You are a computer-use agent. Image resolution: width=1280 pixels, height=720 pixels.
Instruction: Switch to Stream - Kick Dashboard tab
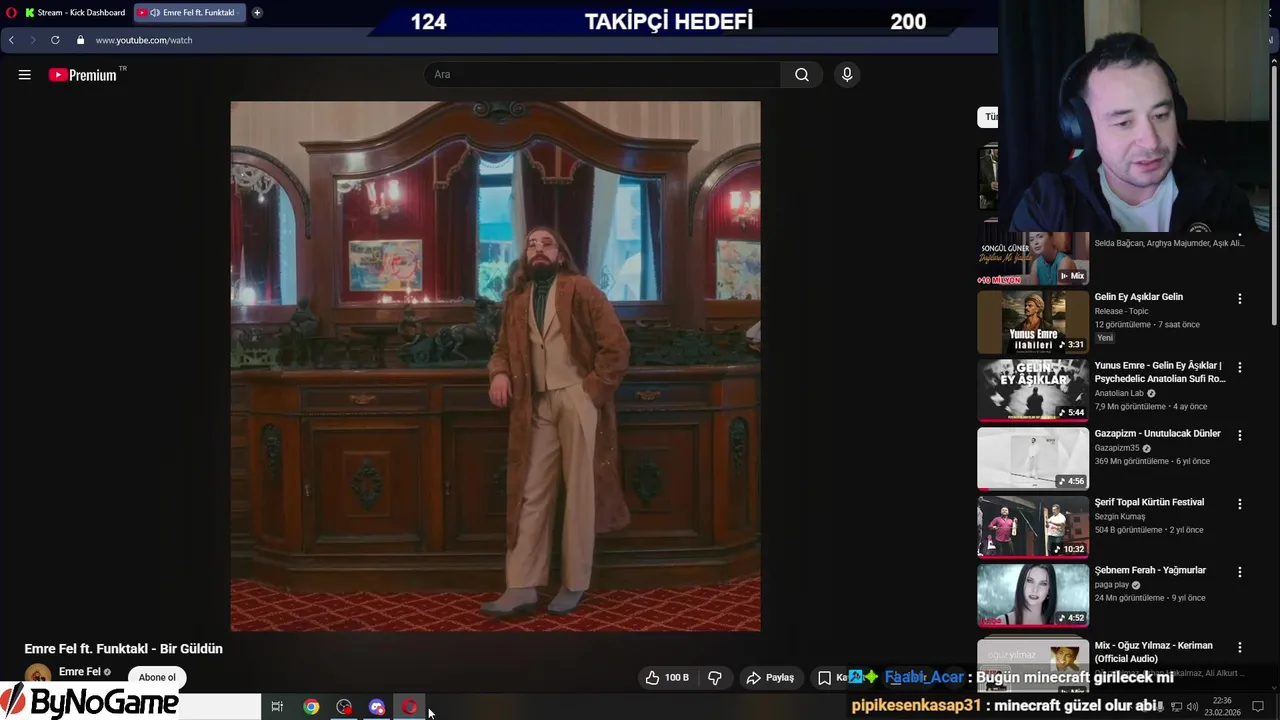pos(76,13)
